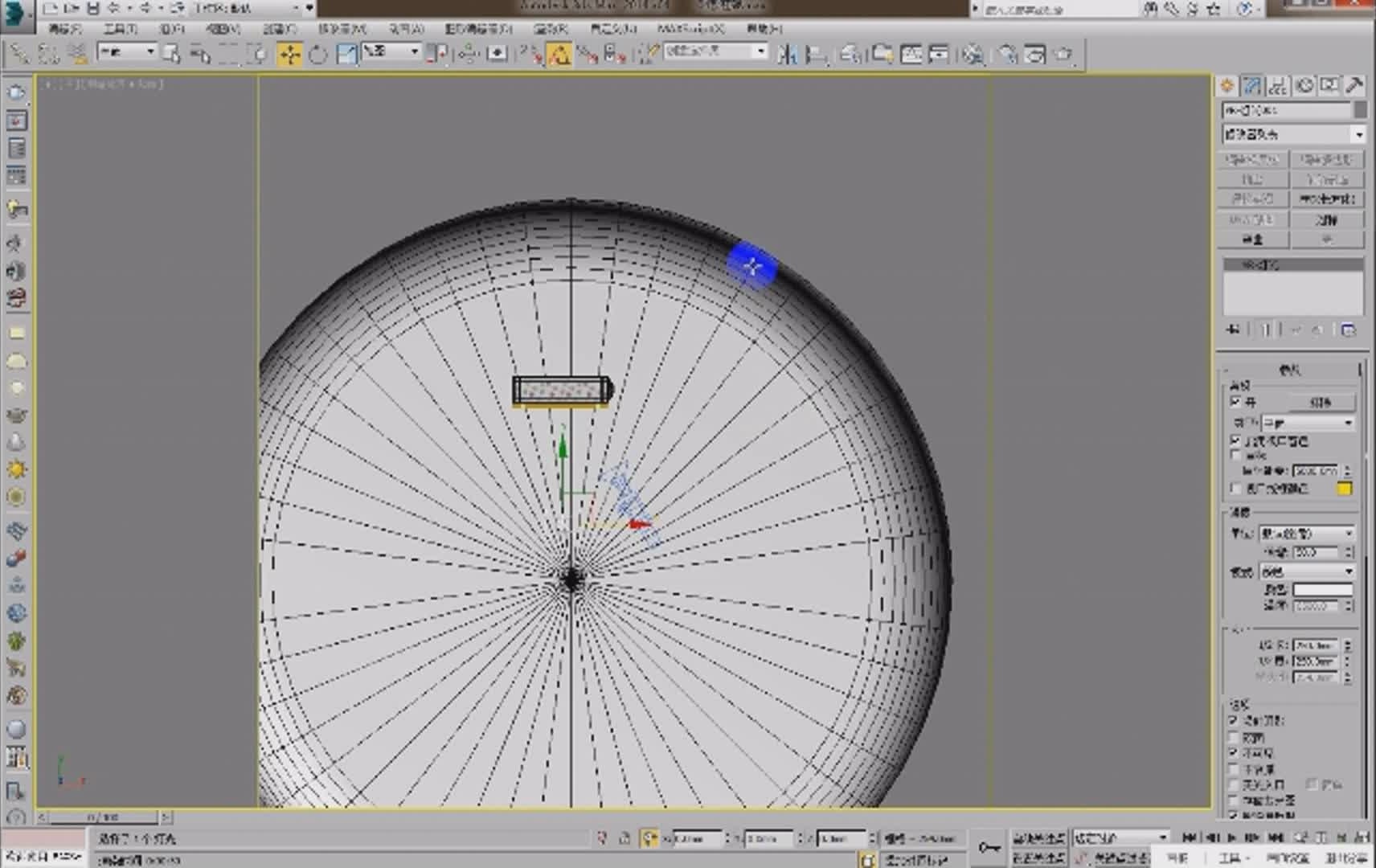Activate the Select and Move tool
Screen dimensions: 1376x868
click(289, 54)
